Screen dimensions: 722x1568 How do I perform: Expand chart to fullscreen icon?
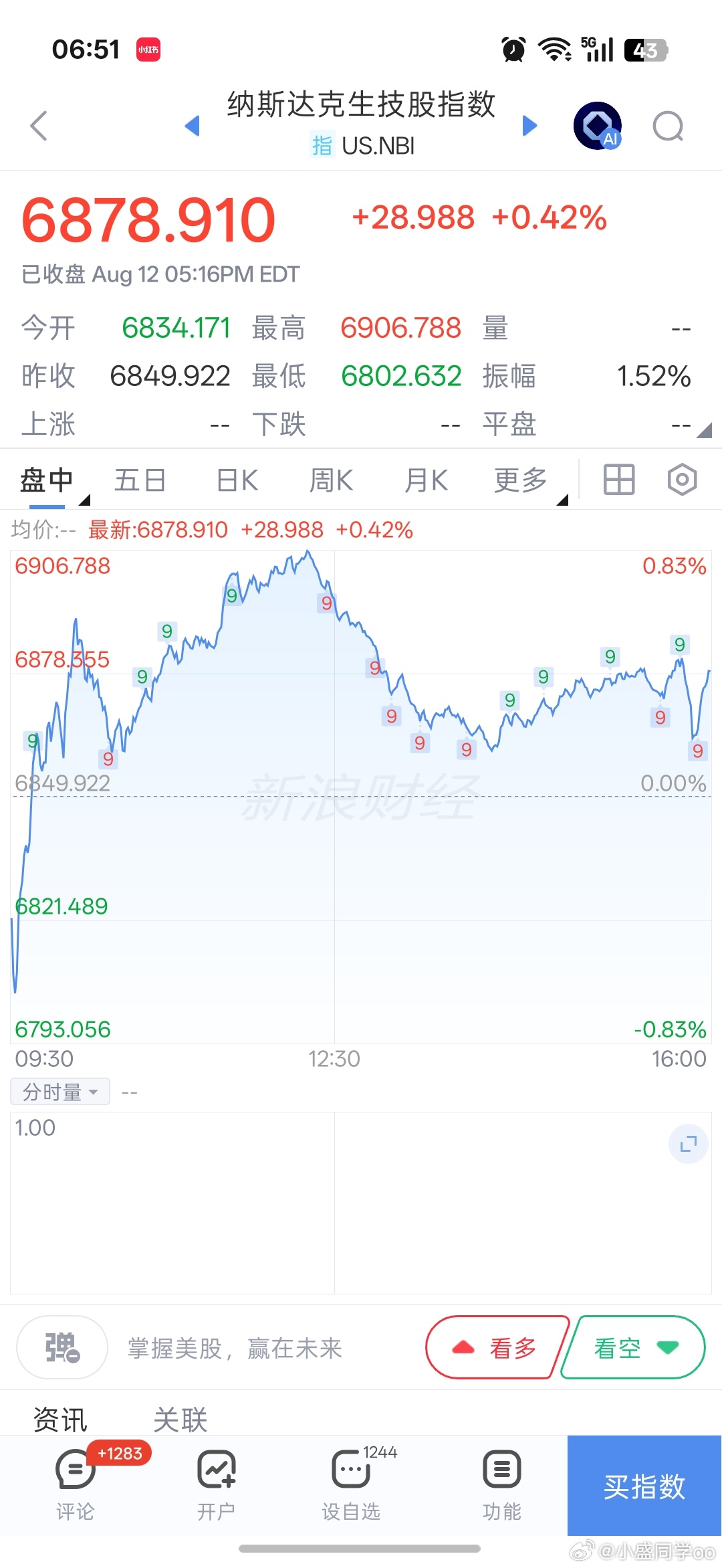(689, 1144)
